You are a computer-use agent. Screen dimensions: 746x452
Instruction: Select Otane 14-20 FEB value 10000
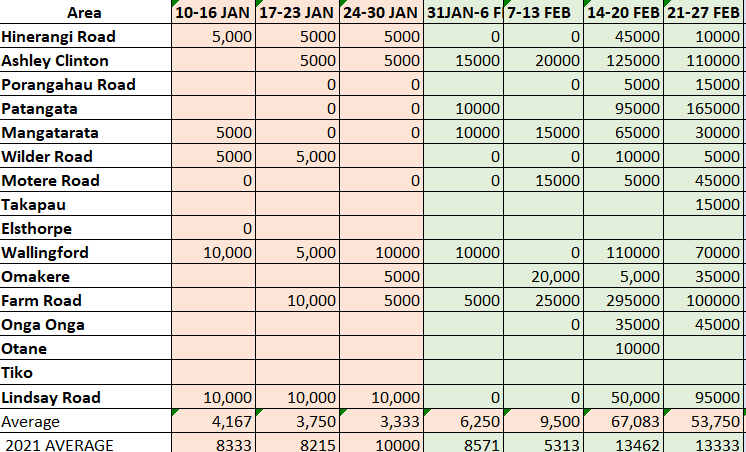[624, 348]
